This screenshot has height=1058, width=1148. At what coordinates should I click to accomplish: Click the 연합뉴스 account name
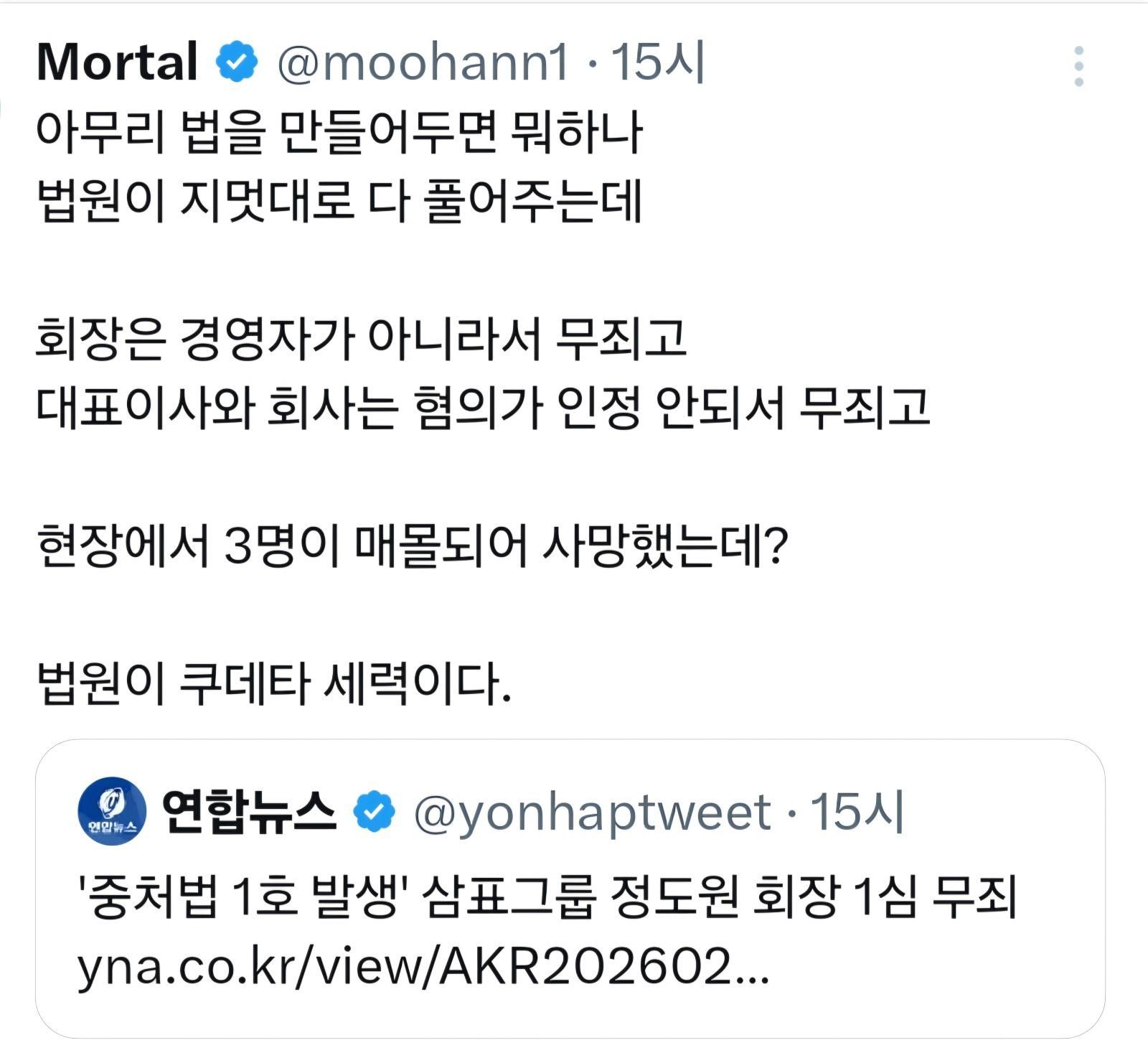(249, 812)
